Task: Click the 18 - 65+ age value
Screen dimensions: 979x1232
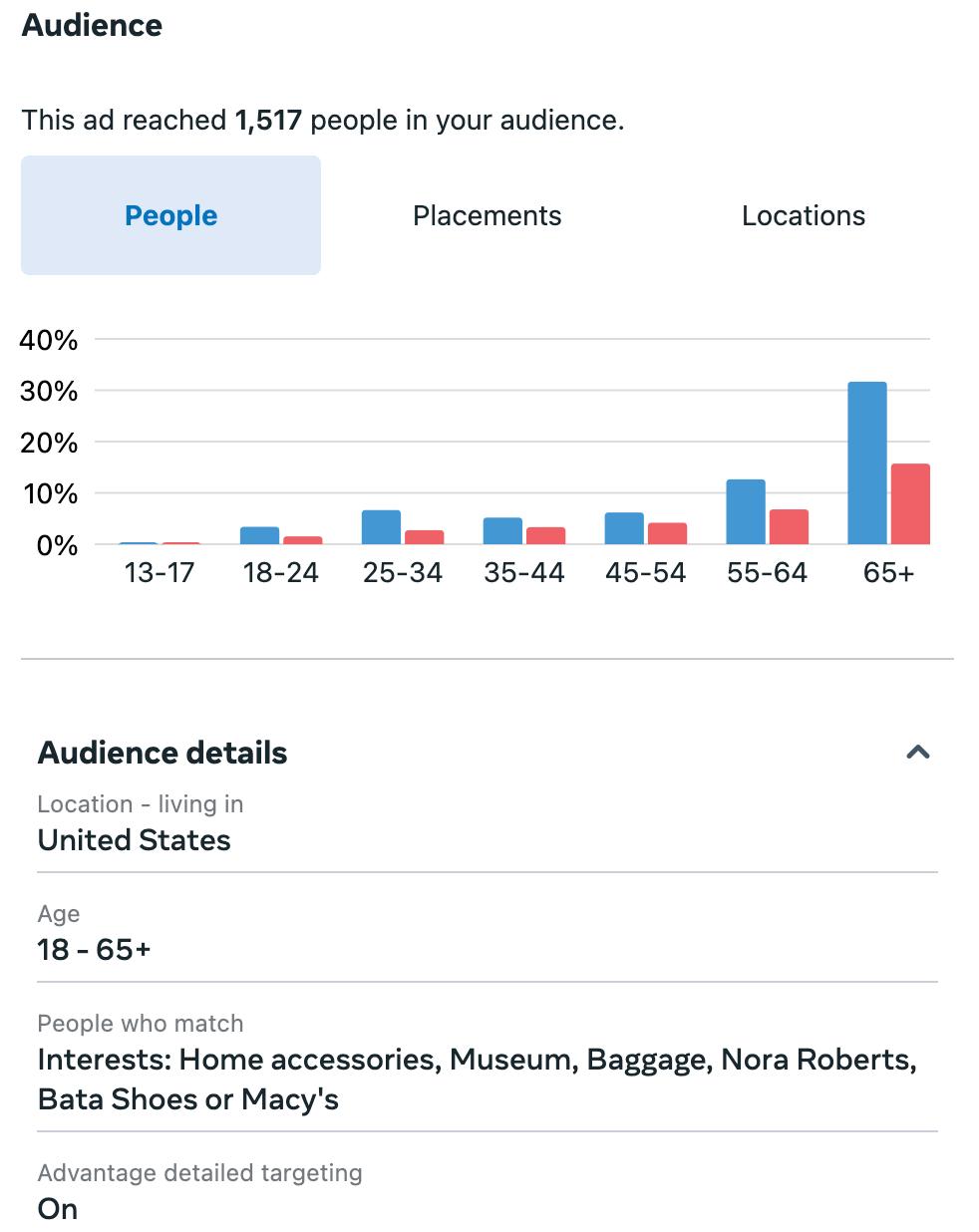Action: (94, 950)
